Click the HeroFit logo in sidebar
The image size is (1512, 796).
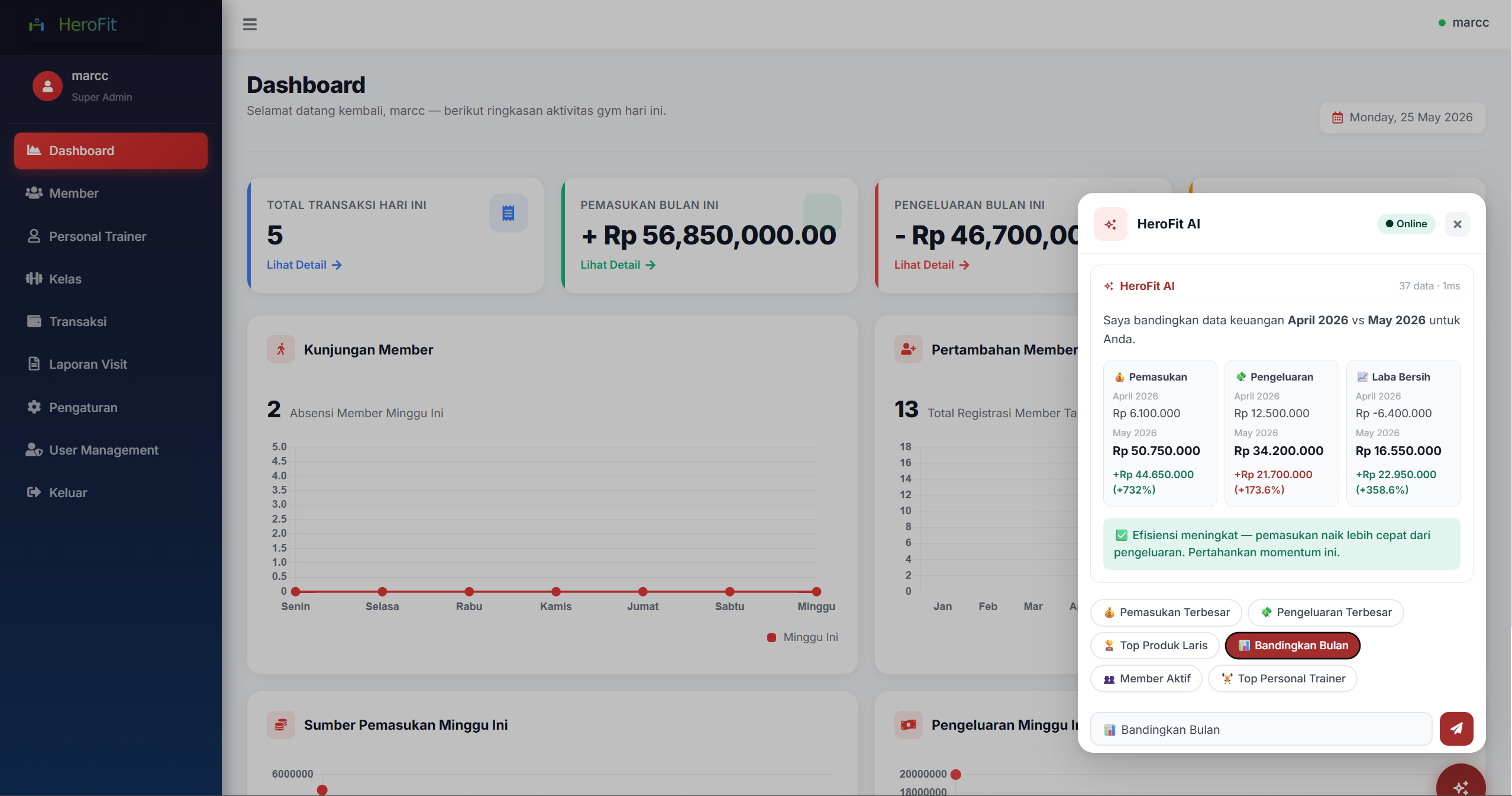72,24
